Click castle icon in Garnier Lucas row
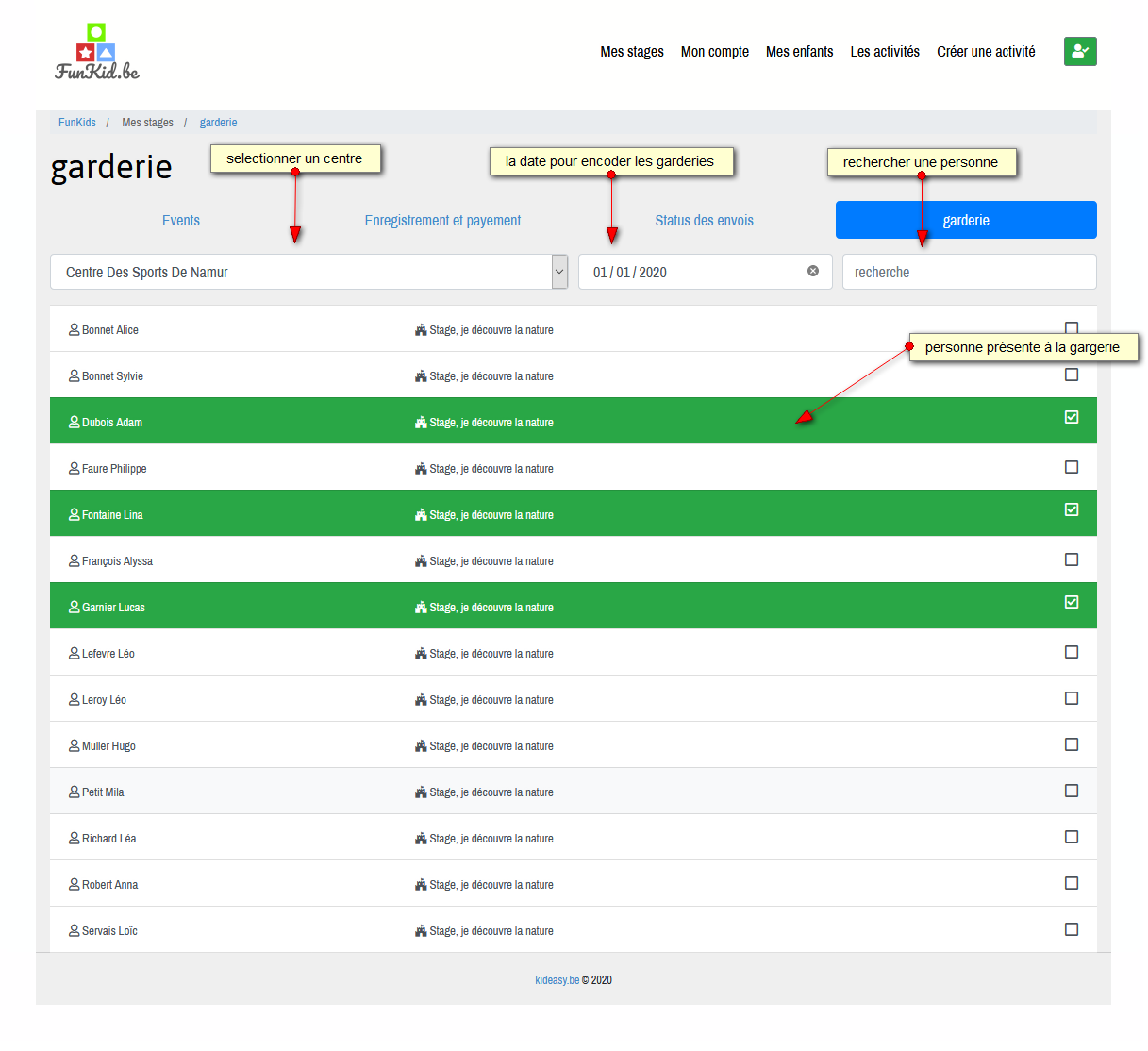Viewport: 1148px width, 1051px height. 421,608
